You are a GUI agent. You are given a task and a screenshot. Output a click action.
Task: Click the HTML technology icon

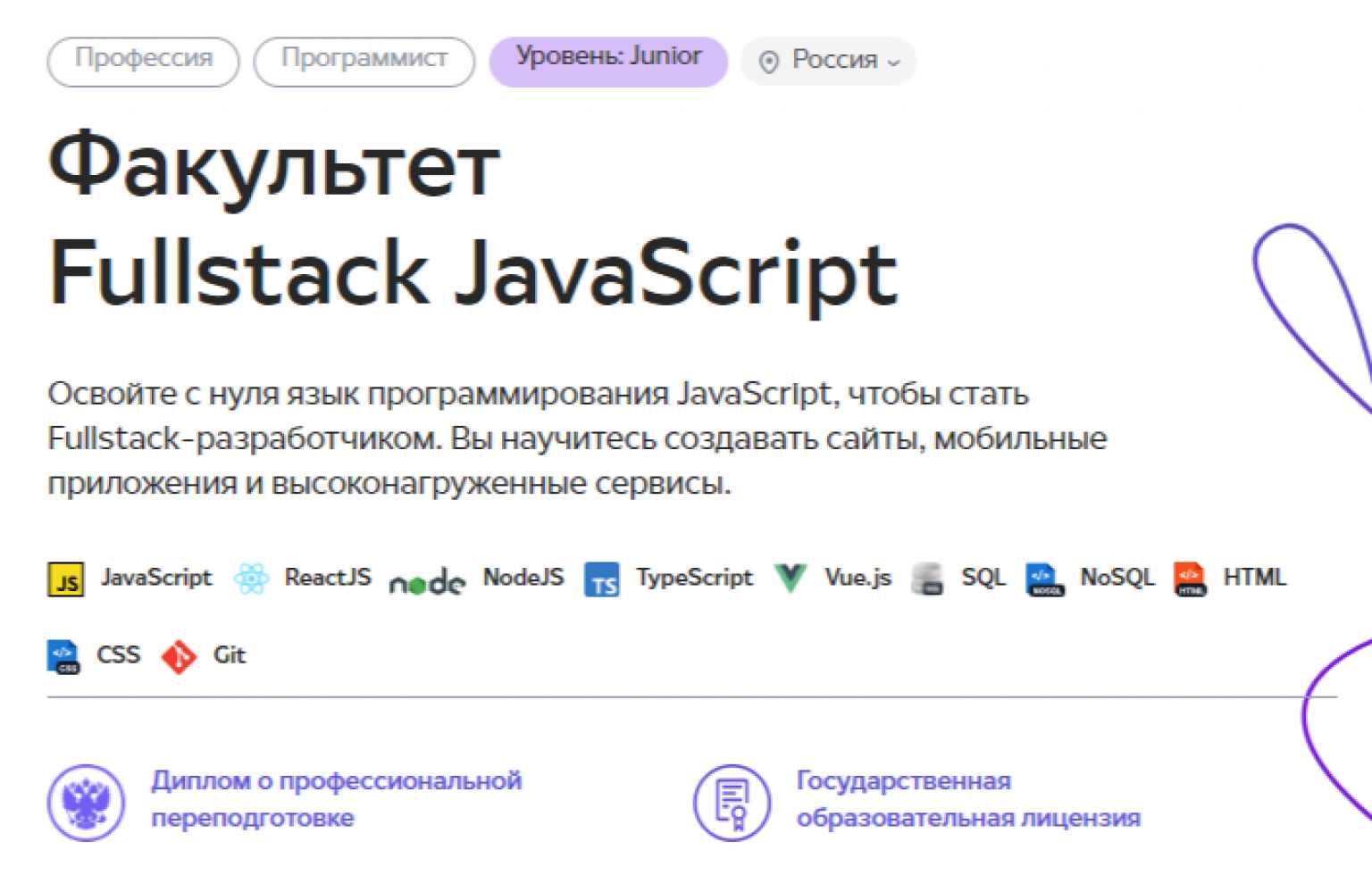pyautogui.click(x=1188, y=579)
